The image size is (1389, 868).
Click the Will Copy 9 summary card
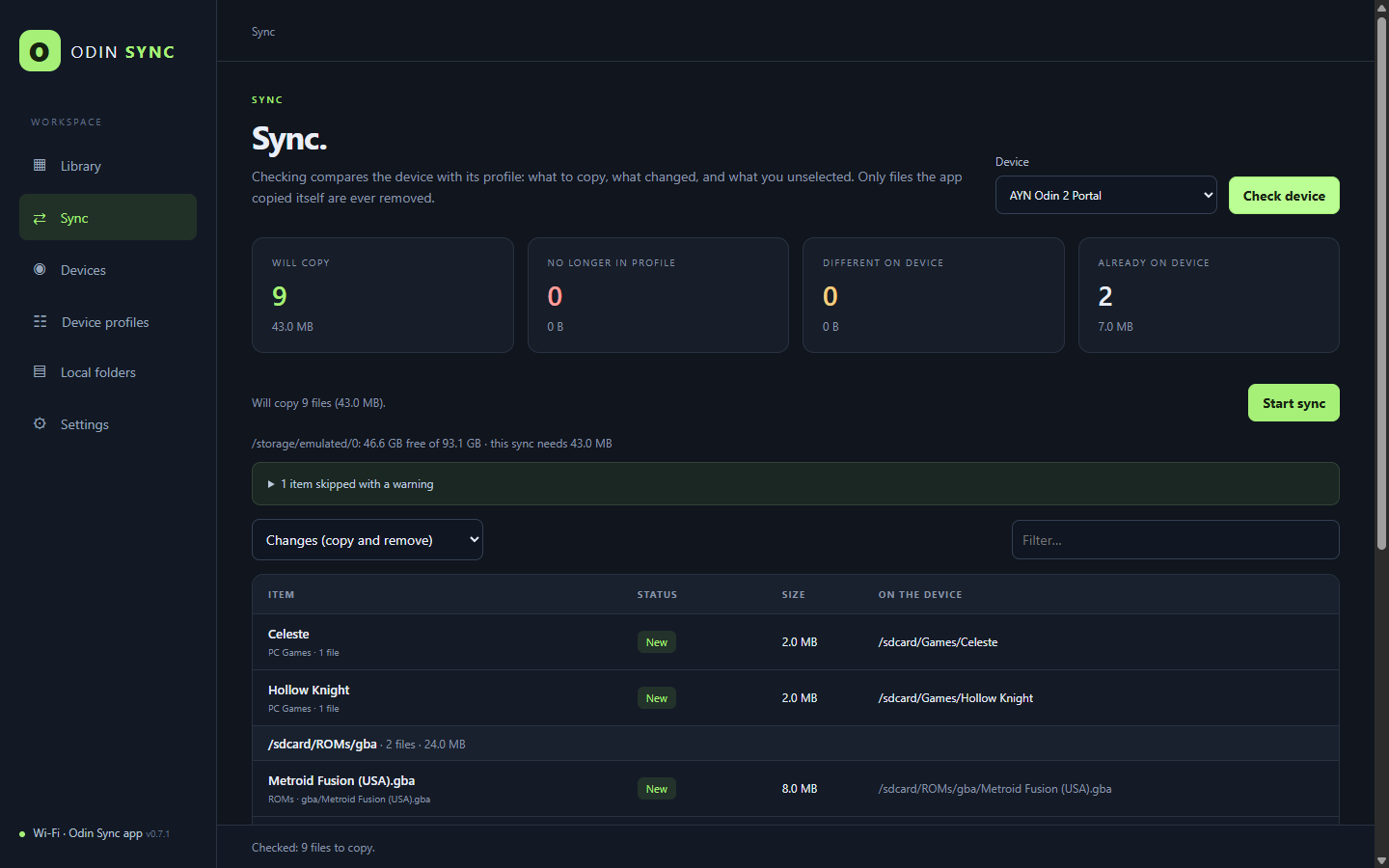383,295
